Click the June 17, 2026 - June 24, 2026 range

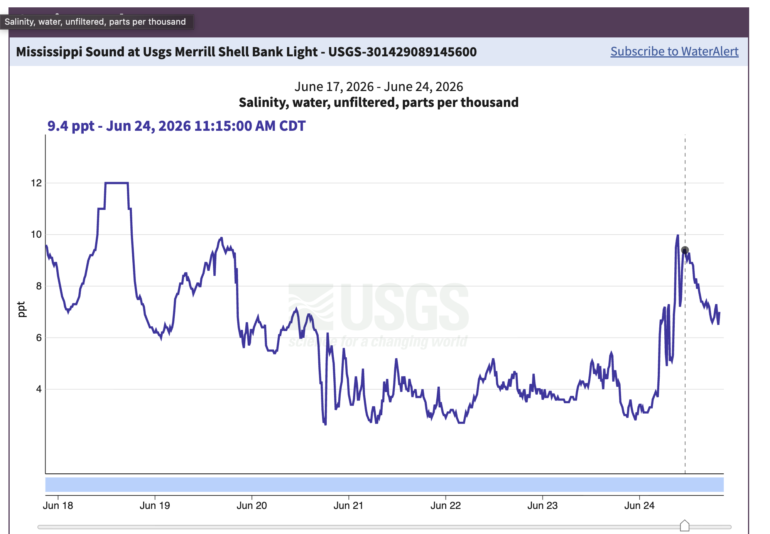click(379, 86)
